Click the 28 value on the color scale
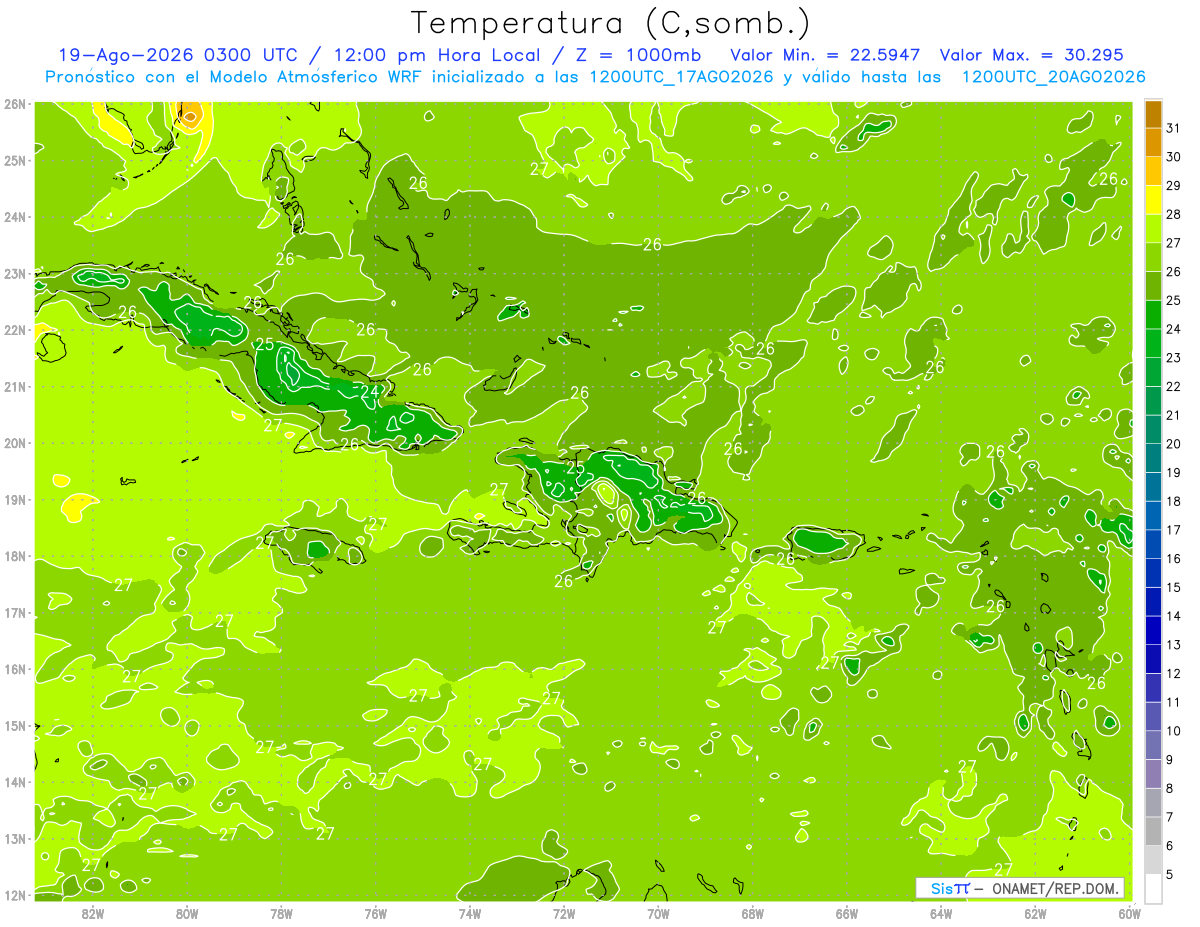Image resolution: width=1200 pixels, height=927 pixels. 1174,214
